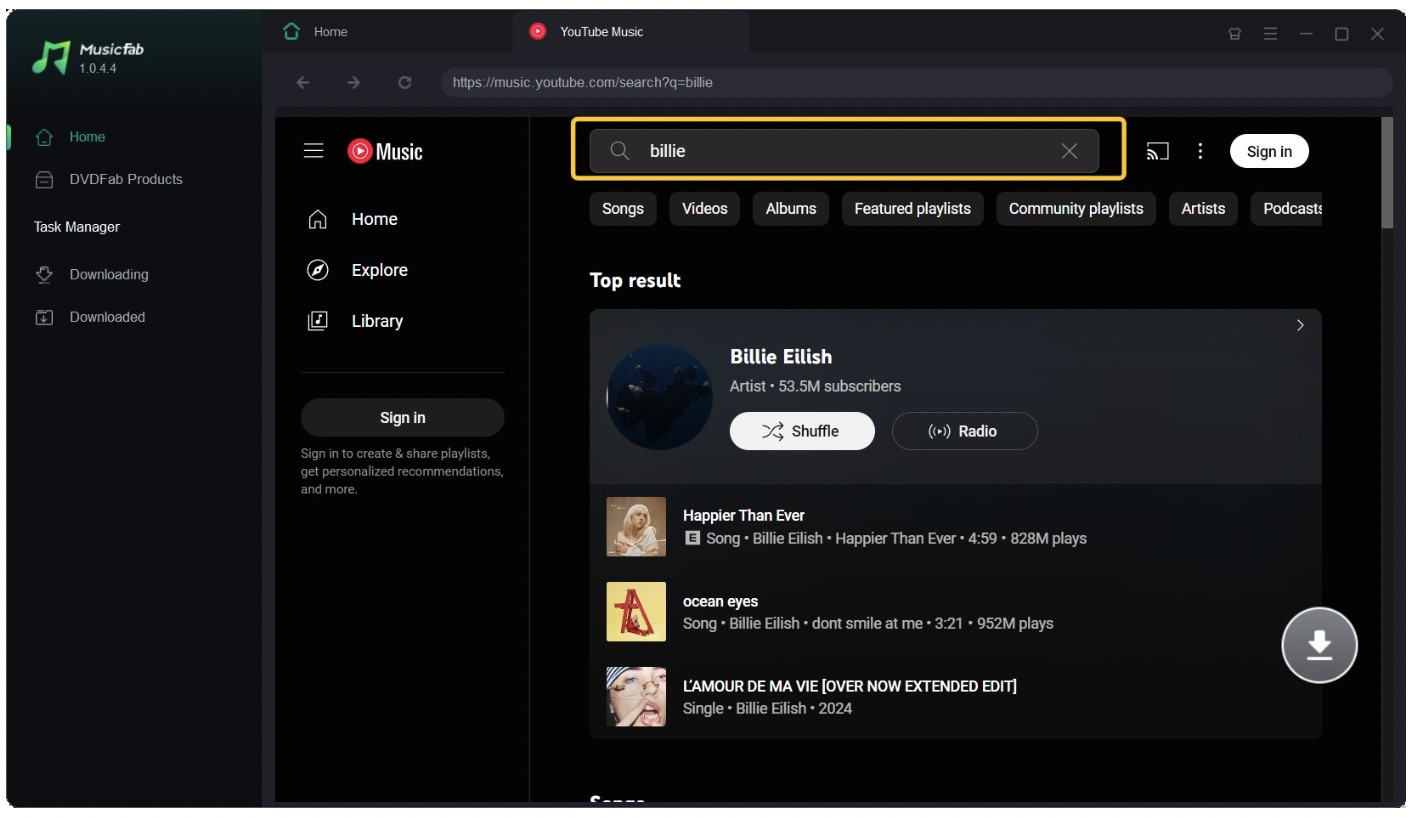Click the Cast to device icon
The width and height of the screenshot is (1416, 818).
1157,151
